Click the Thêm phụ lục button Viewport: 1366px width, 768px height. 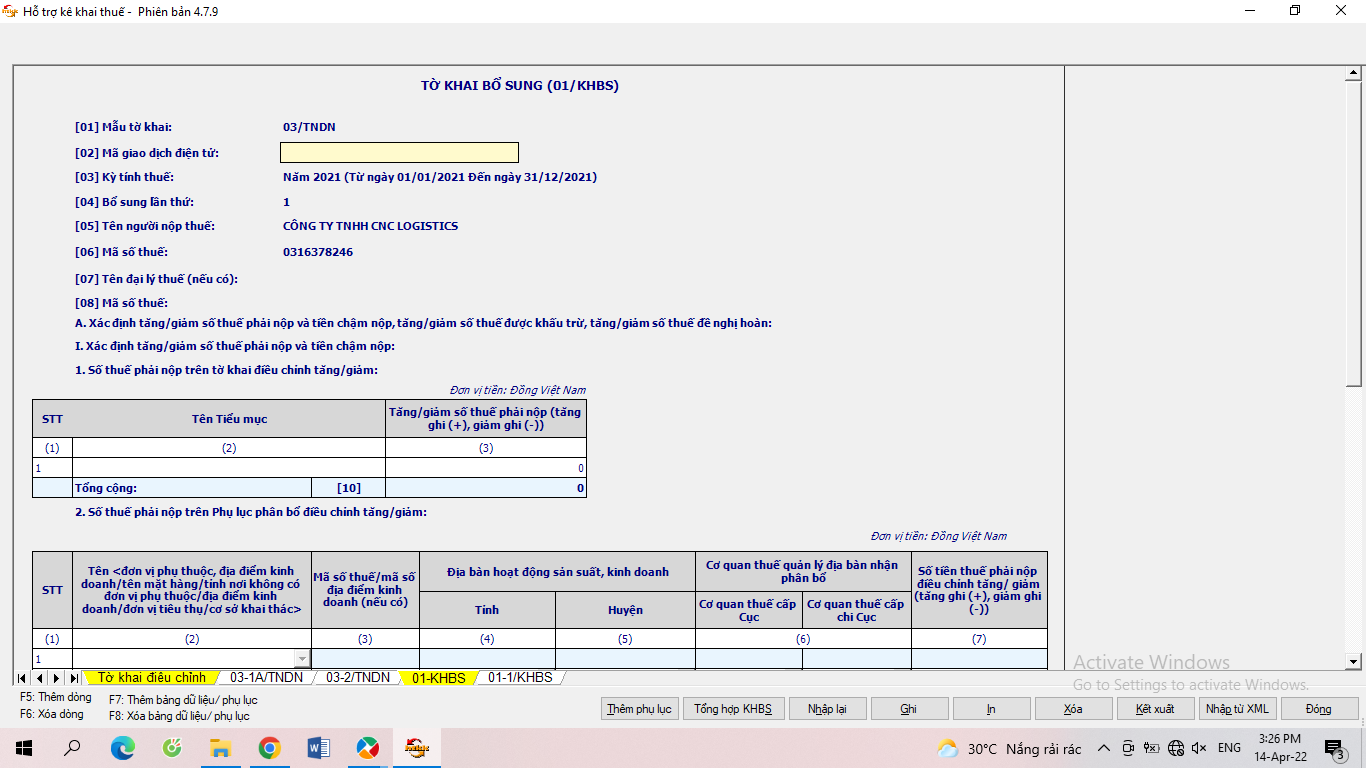(640, 709)
